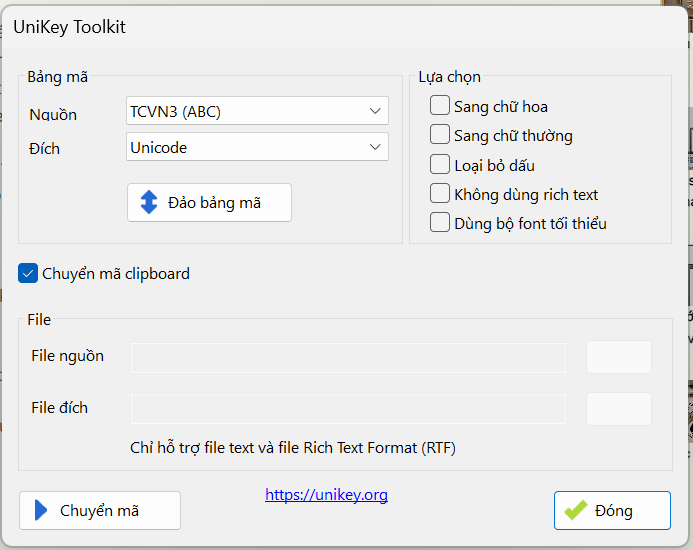Image resolution: width=693 pixels, height=550 pixels.
Task: Click the UniKey Toolkit title bar
Action: click(300, 27)
